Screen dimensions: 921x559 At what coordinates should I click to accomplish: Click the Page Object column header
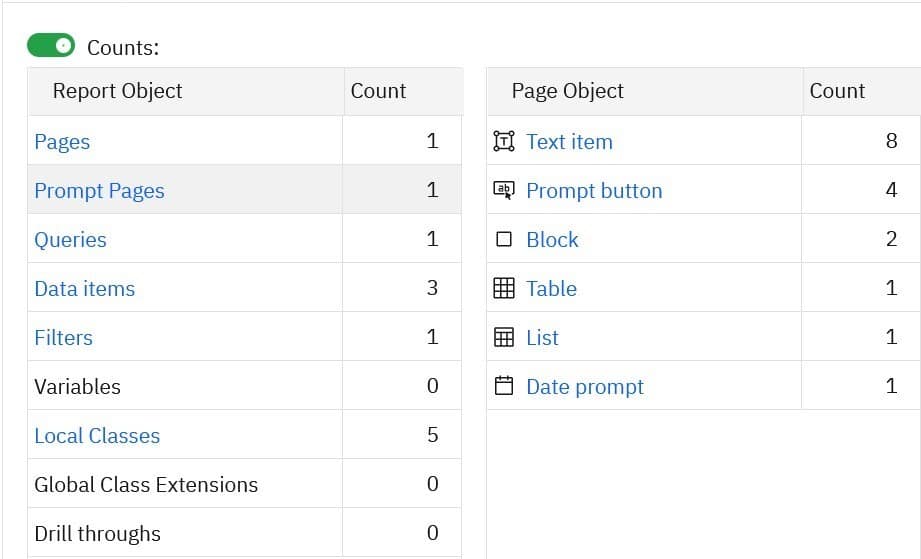pyautogui.click(x=567, y=91)
